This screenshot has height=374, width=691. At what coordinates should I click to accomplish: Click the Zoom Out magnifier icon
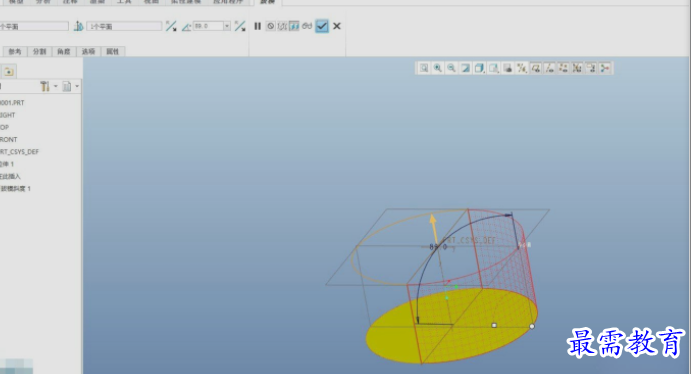(x=451, y=68)
